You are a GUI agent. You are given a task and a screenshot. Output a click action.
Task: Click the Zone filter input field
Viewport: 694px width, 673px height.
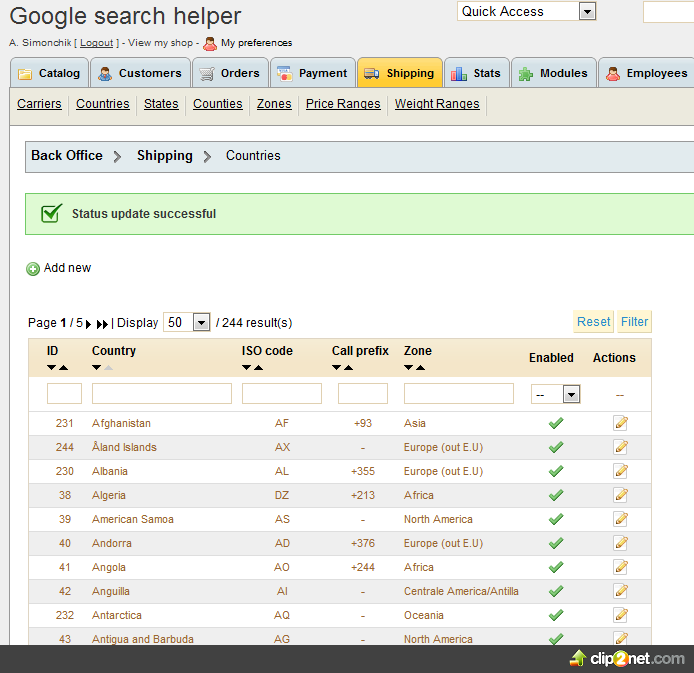459,393
